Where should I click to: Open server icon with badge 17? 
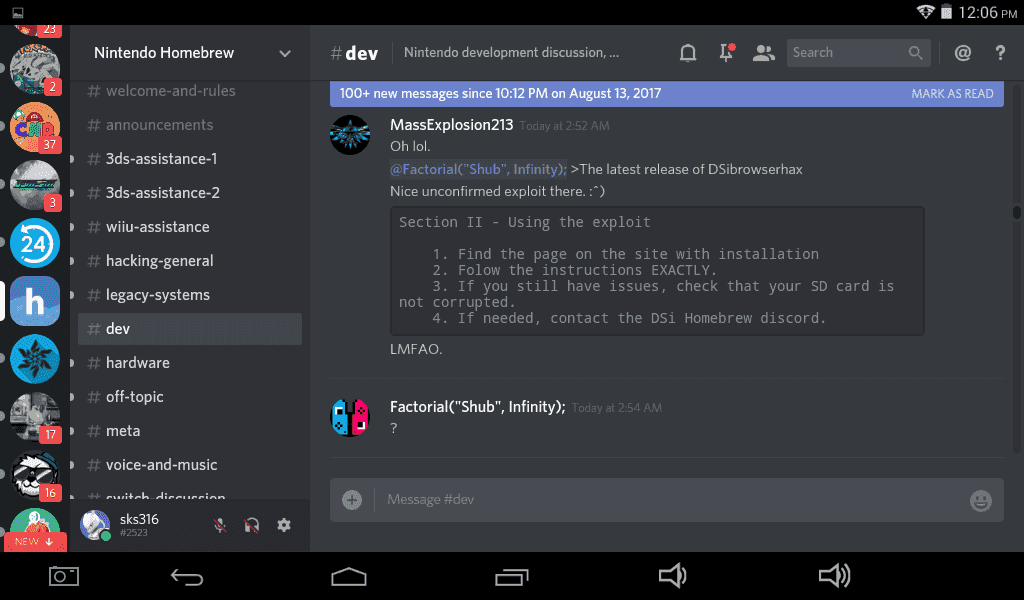35,417
